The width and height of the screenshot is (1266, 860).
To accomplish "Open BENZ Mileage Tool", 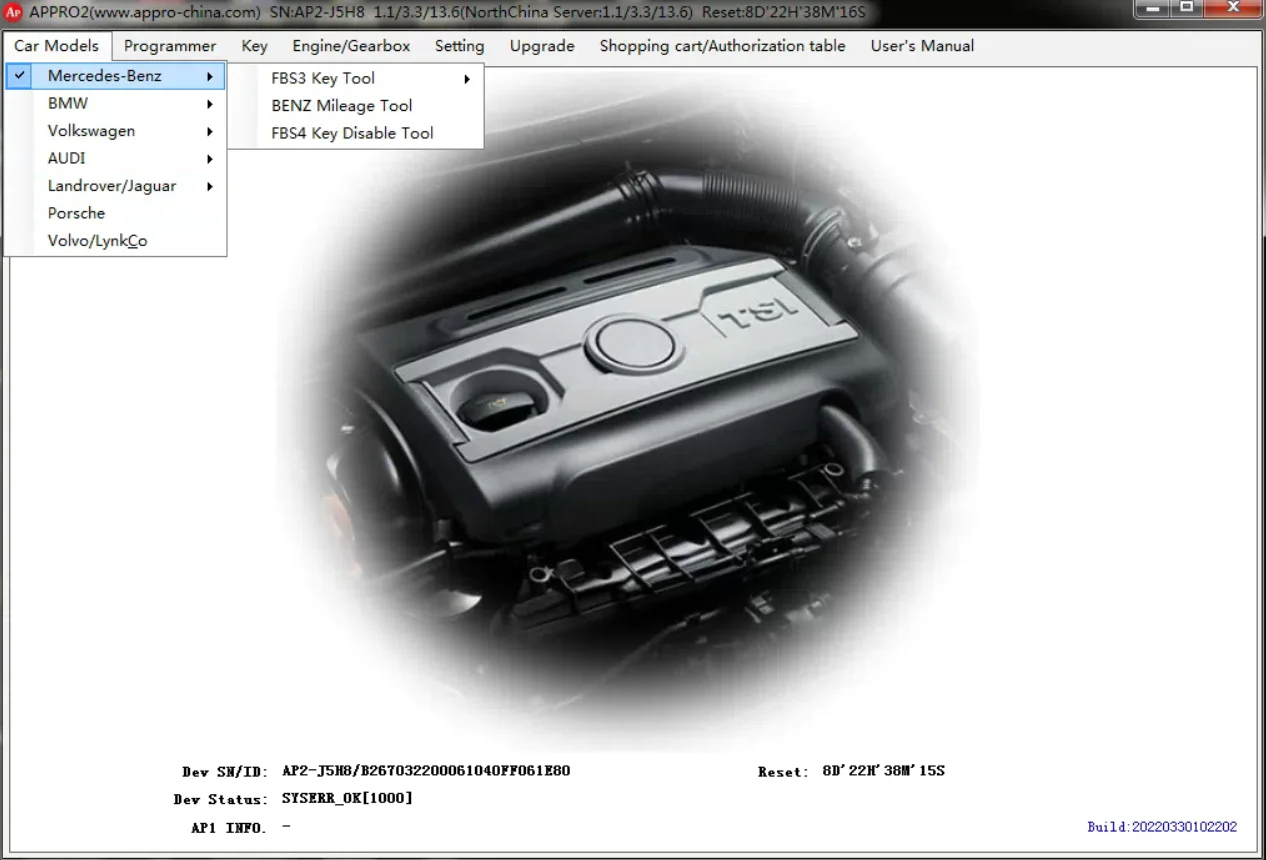I will click(342, 105).
